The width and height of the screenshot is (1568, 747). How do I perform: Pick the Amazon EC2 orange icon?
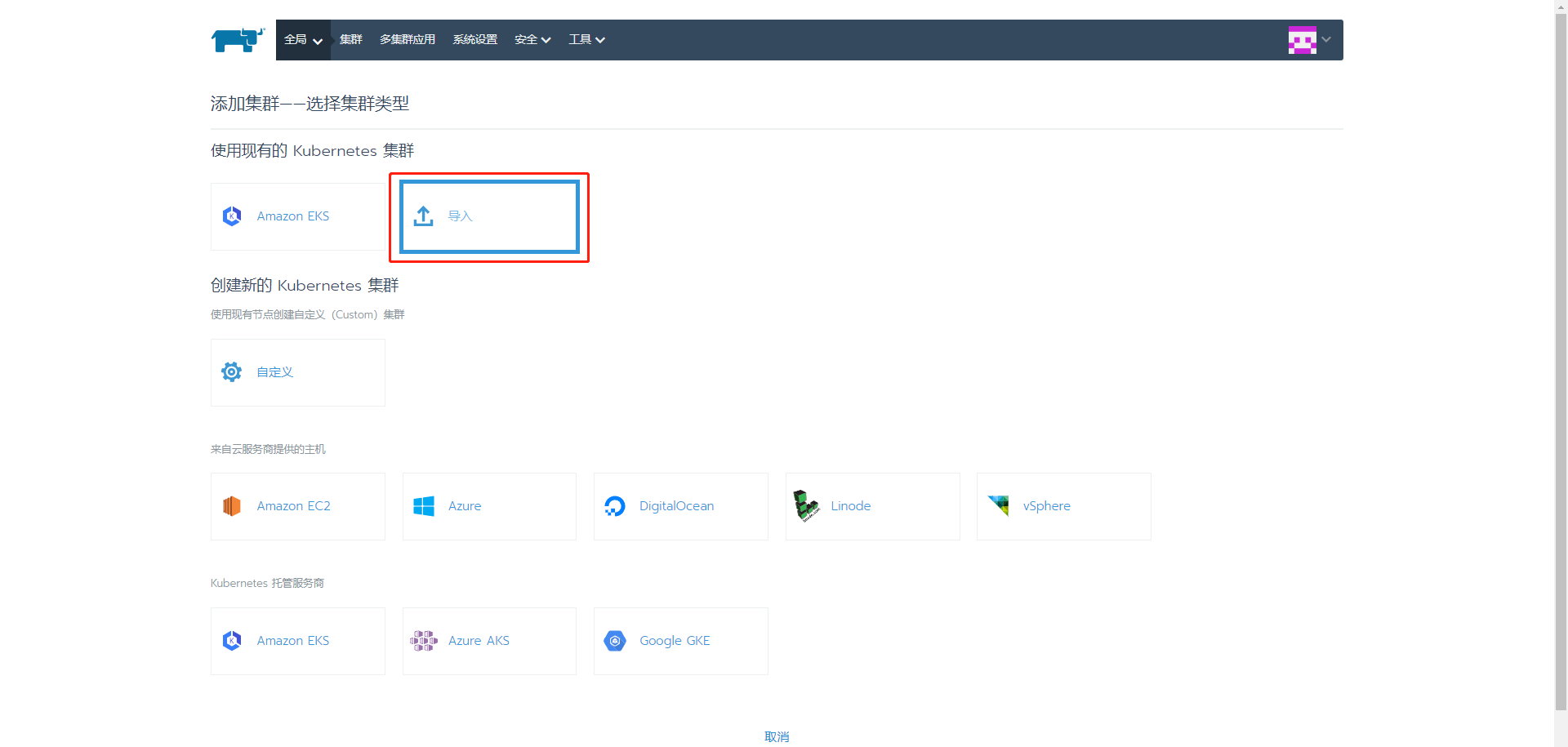pos(232,506)
